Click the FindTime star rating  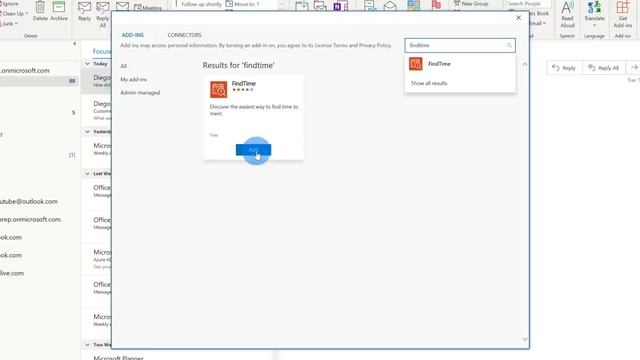click(x=243, y=89)
